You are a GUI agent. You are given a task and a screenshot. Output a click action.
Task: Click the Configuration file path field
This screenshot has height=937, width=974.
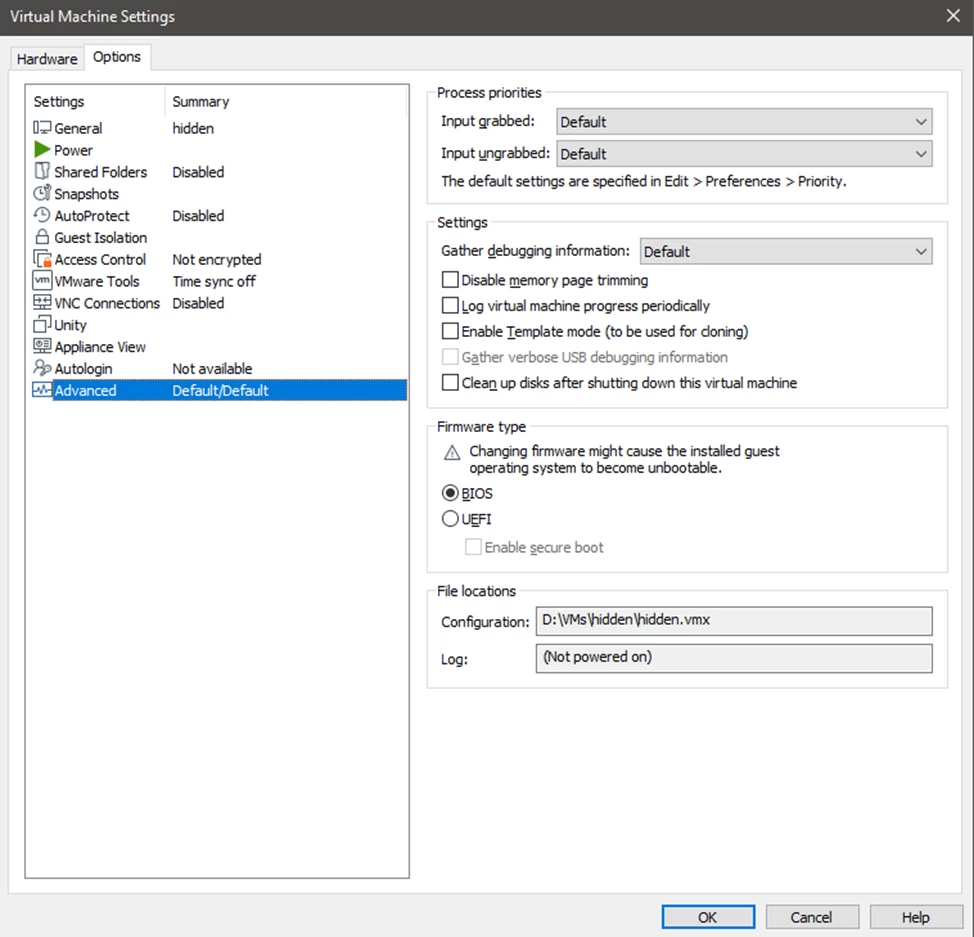(x=733, y=620)
